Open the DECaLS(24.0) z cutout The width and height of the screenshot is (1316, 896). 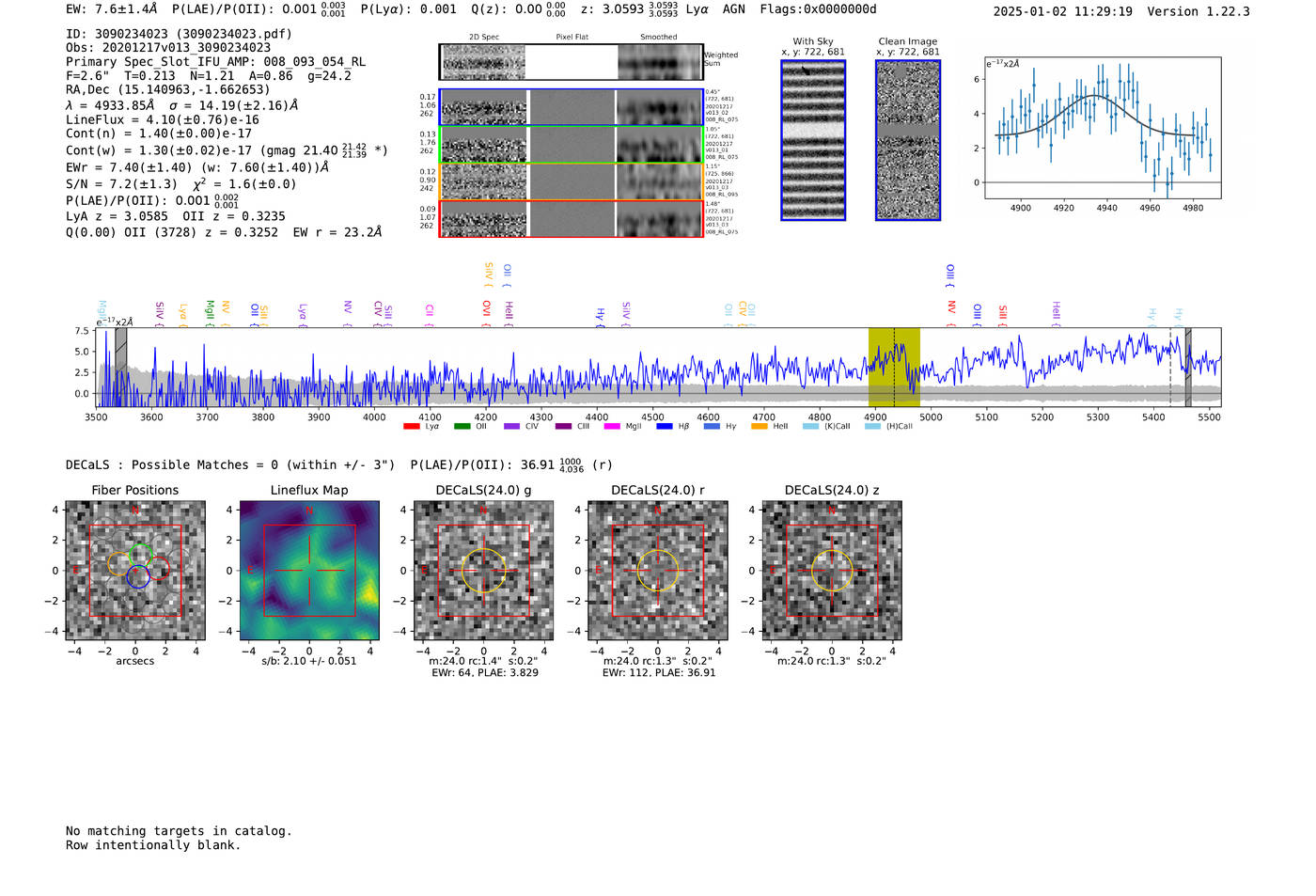coord(832,571)
